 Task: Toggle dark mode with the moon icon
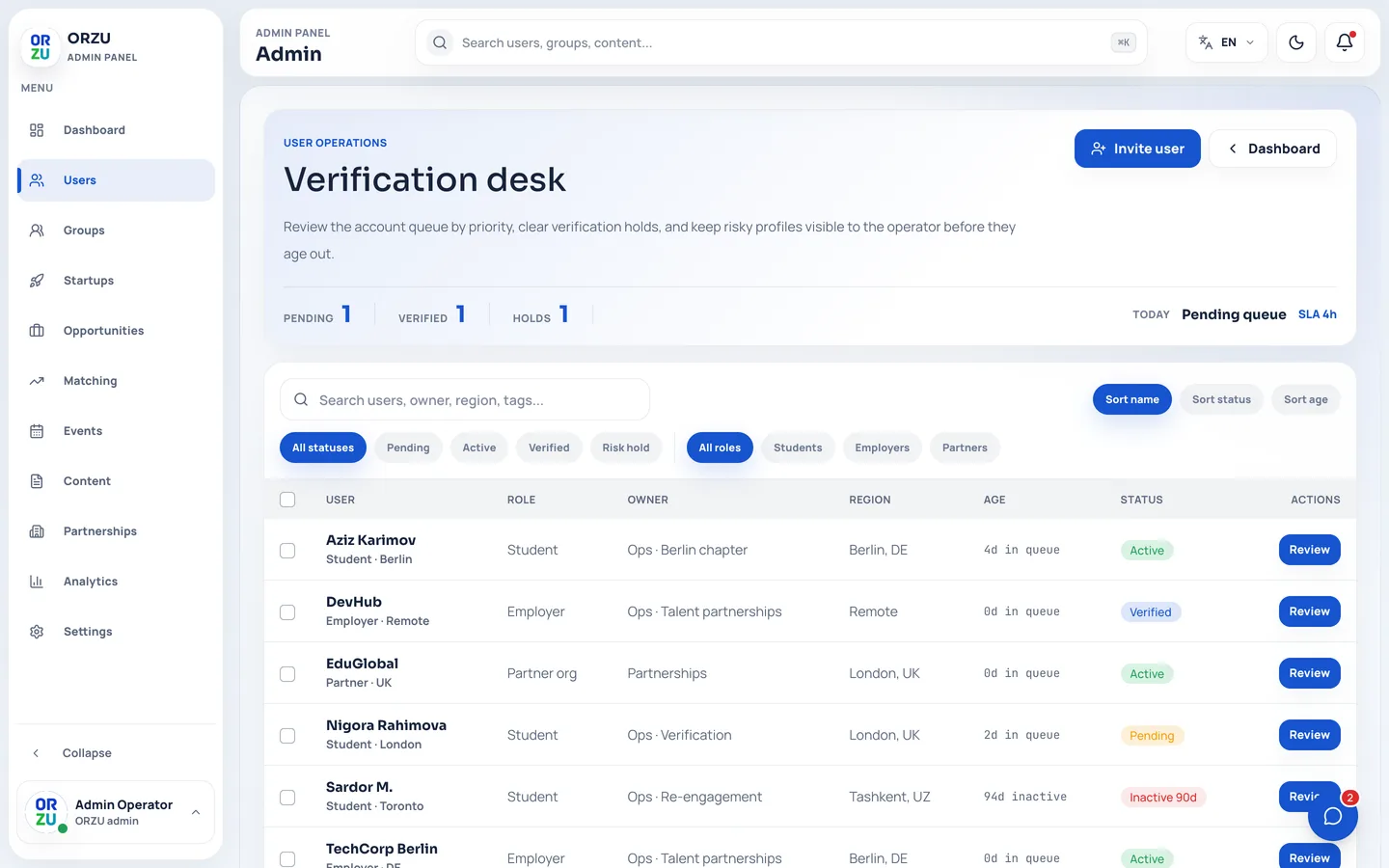(x=1296, y=42)
